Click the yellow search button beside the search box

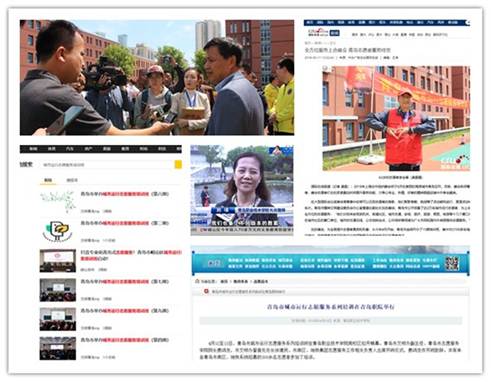point(178,164)
